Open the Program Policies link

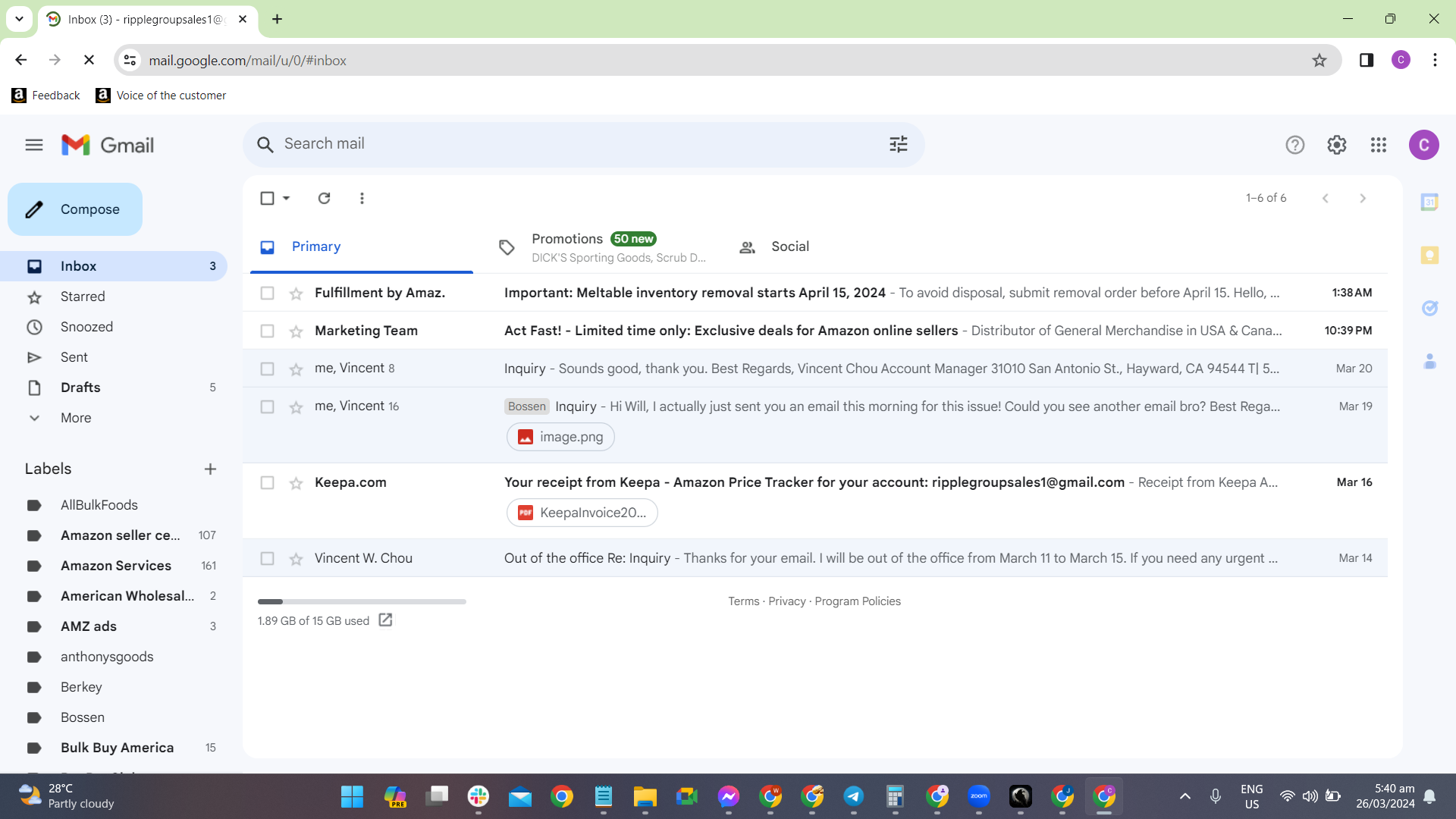pos(858,601)
